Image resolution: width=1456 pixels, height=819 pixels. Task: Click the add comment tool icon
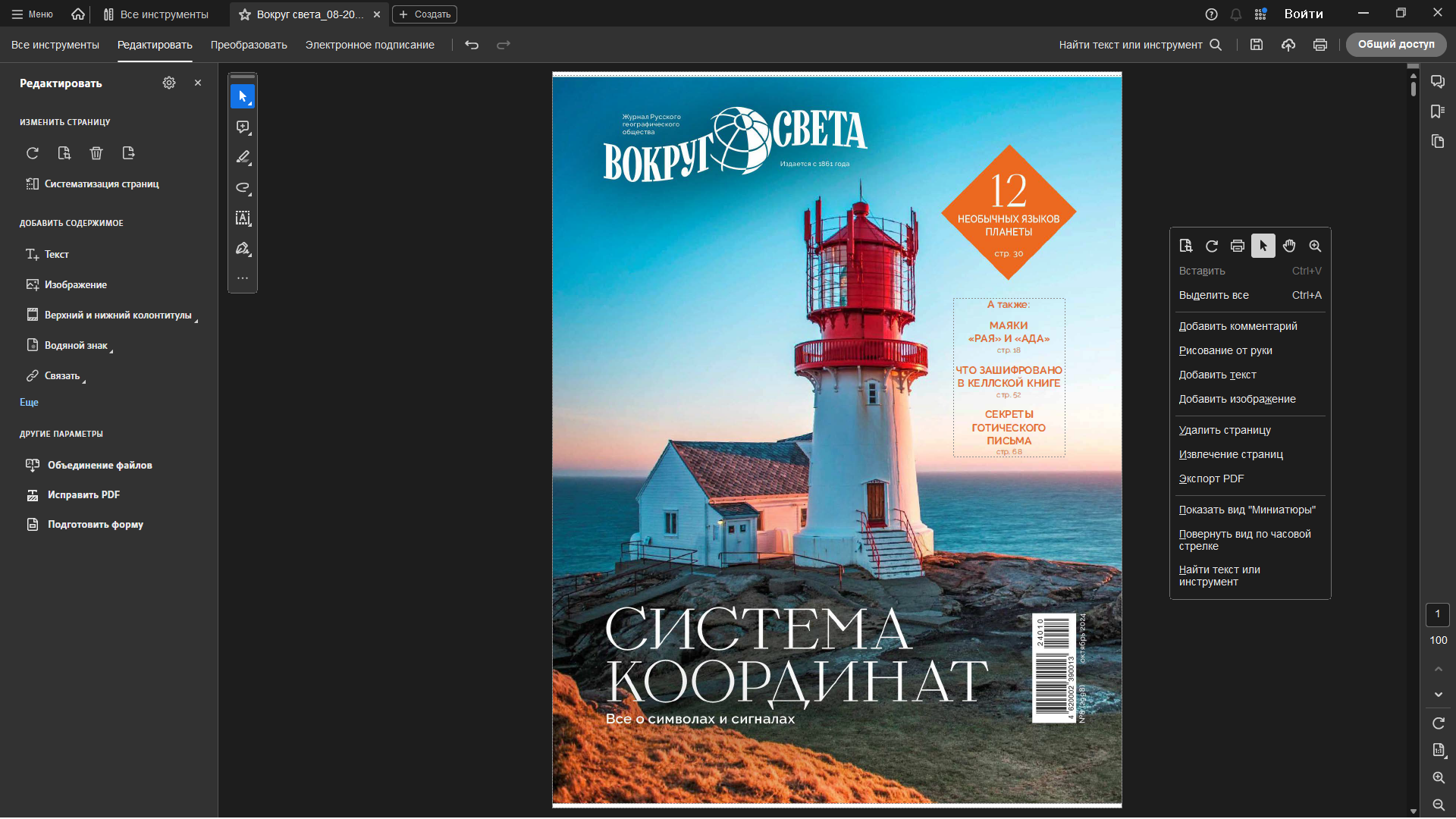243,127
